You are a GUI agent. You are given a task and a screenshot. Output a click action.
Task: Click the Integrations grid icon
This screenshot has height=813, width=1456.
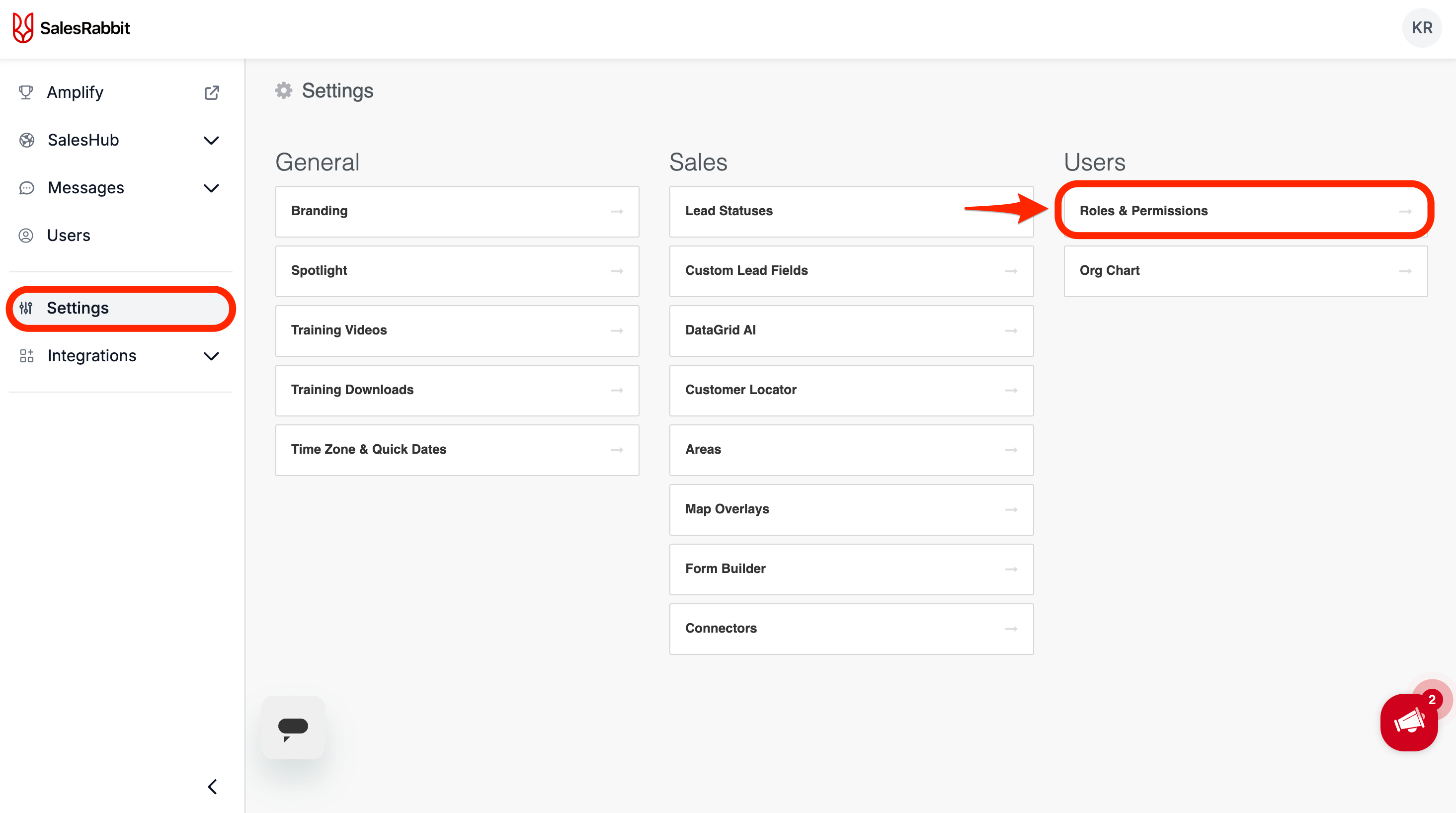[26, 356]
